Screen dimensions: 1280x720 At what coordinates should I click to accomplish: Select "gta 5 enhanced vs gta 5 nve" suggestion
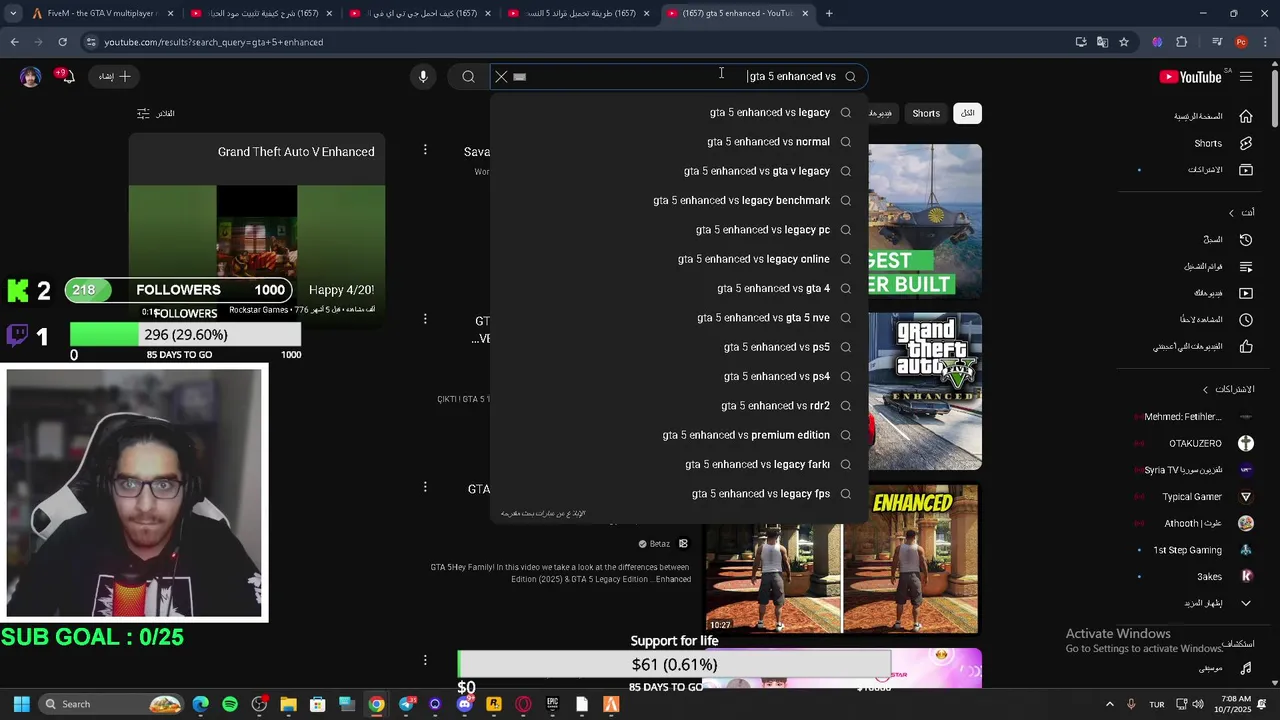(x=679, y=318)
